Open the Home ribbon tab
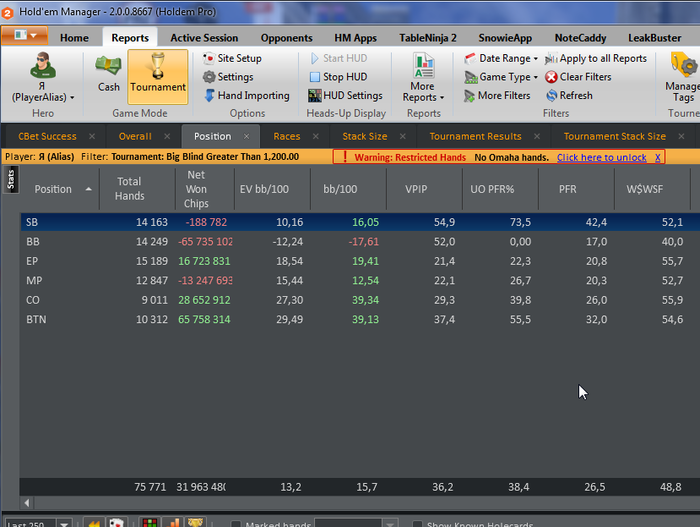 74,38
